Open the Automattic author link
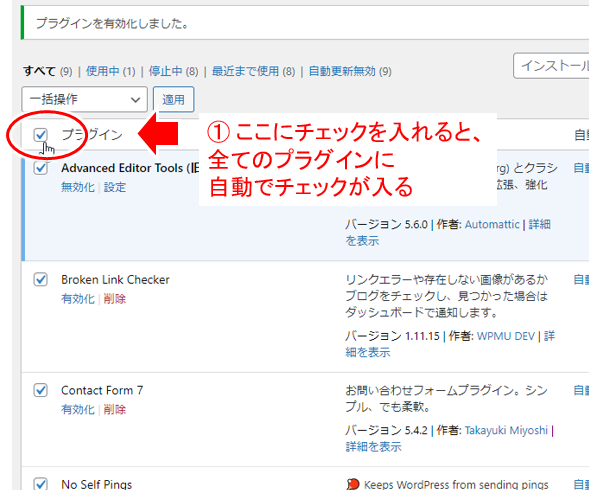 coord(492,224)
